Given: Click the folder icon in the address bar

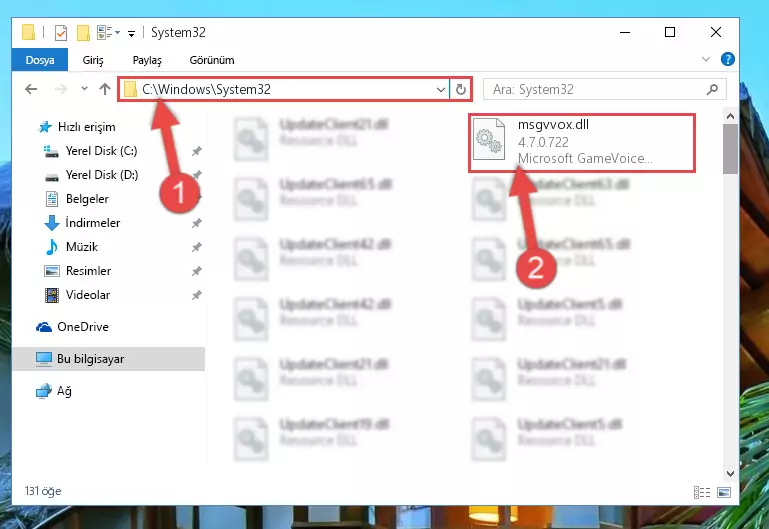Looking at the screenshot, I should pos(130,89).
